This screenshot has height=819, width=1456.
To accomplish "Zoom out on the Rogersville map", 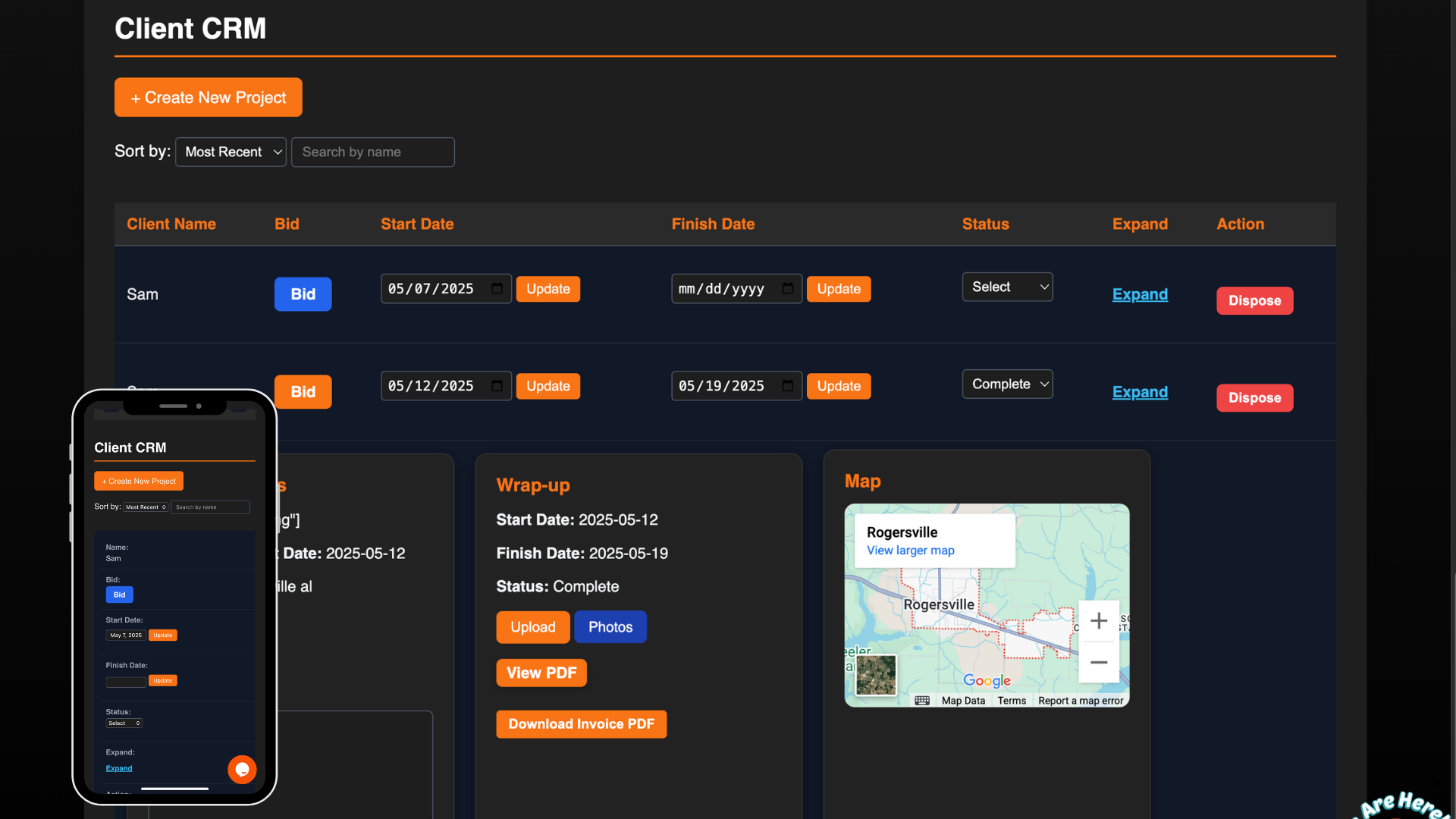I will point(1098,662).
